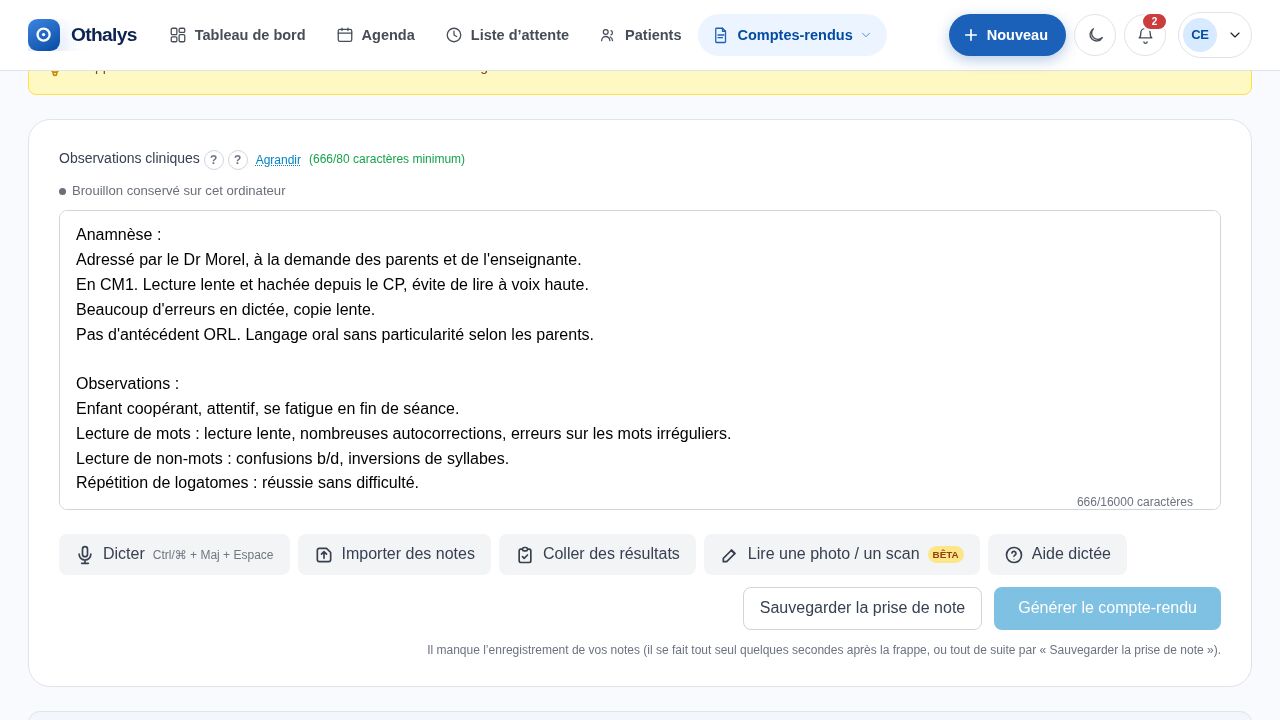Open Aide dictée help
This screenshot has width=1280, height=720.
click(x=1057, y=554)
